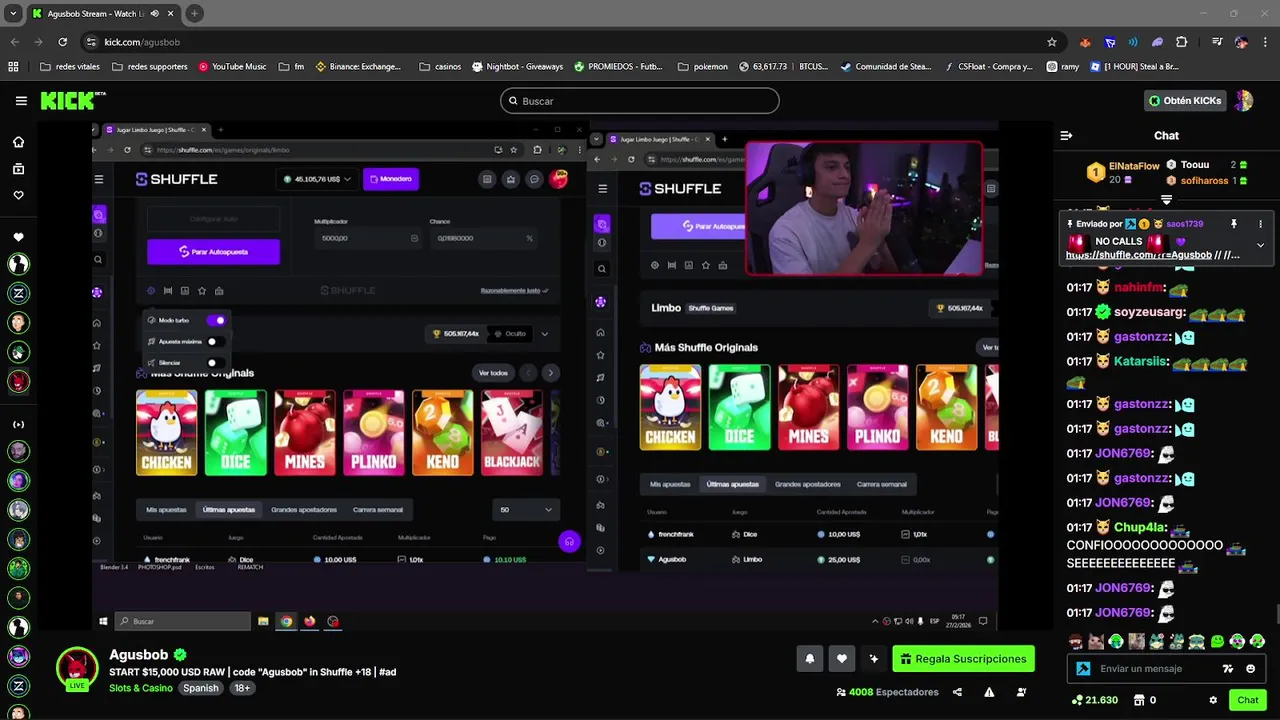Open the YouTube Music bookmark
Viewport: 1280px width, 720px height.
click(x=232, y=67)
